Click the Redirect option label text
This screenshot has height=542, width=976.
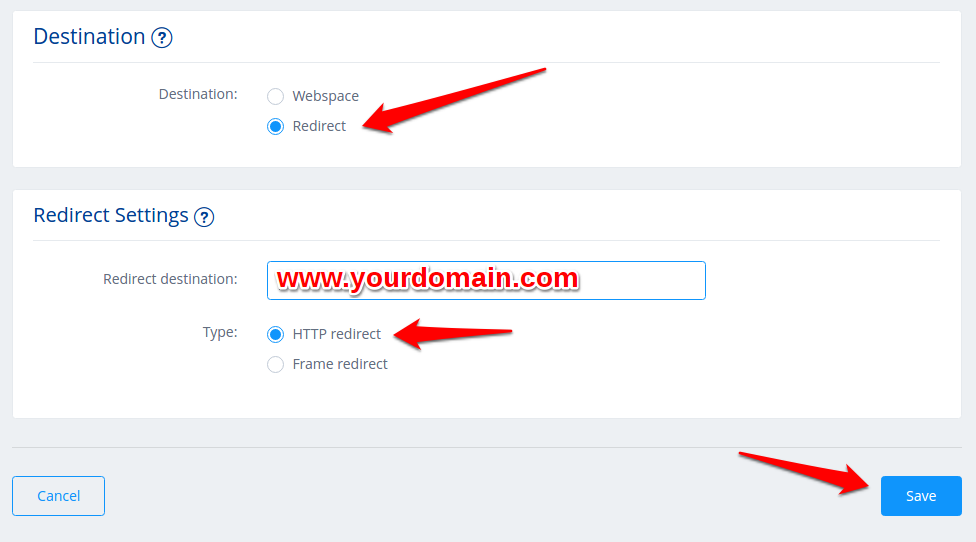pyautogui.click(x=319, y=126)
